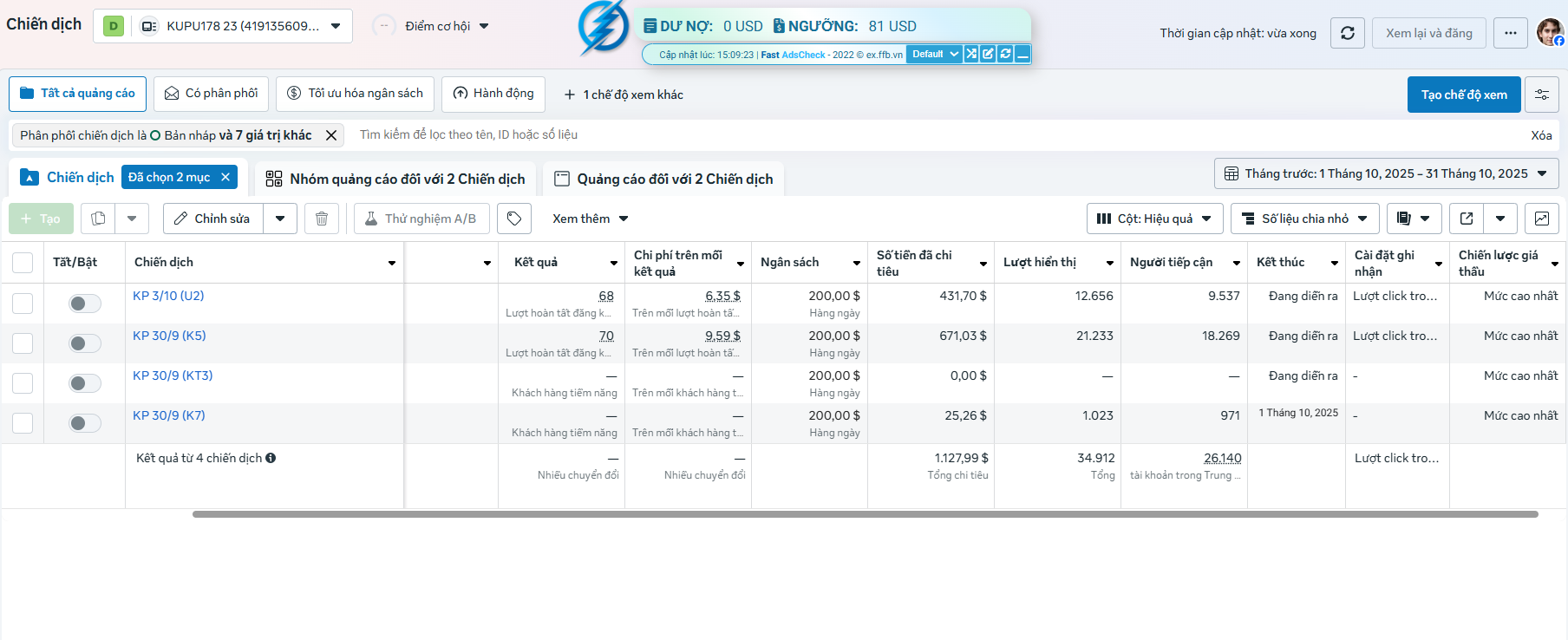Click the refresh icon in Fast AdsCheck bar
Screen dimensions: 1568x640
coord(1005,54)
